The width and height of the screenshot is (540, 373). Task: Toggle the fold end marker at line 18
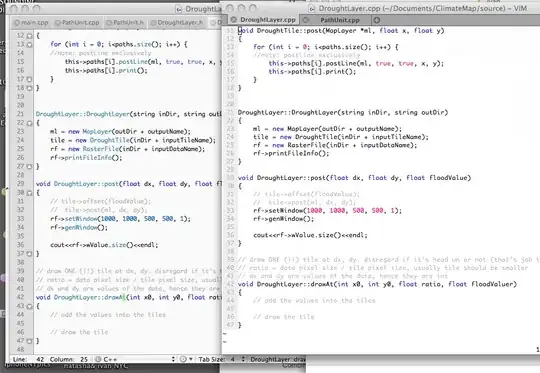[x=29, y=88]
